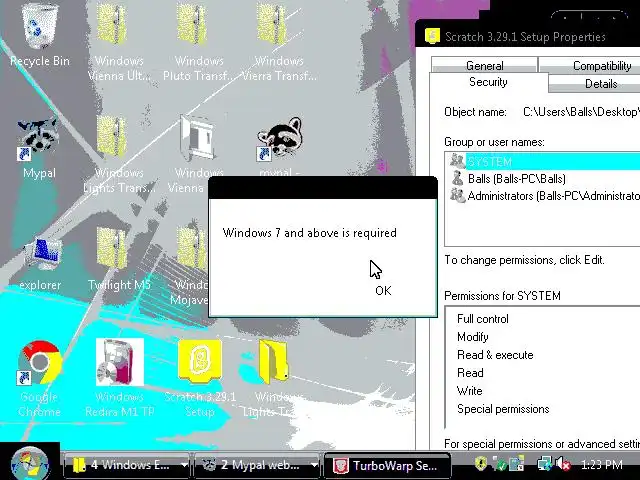Click the muted volume tray icon
Screen dimensions: 640x480
point(563,464)
